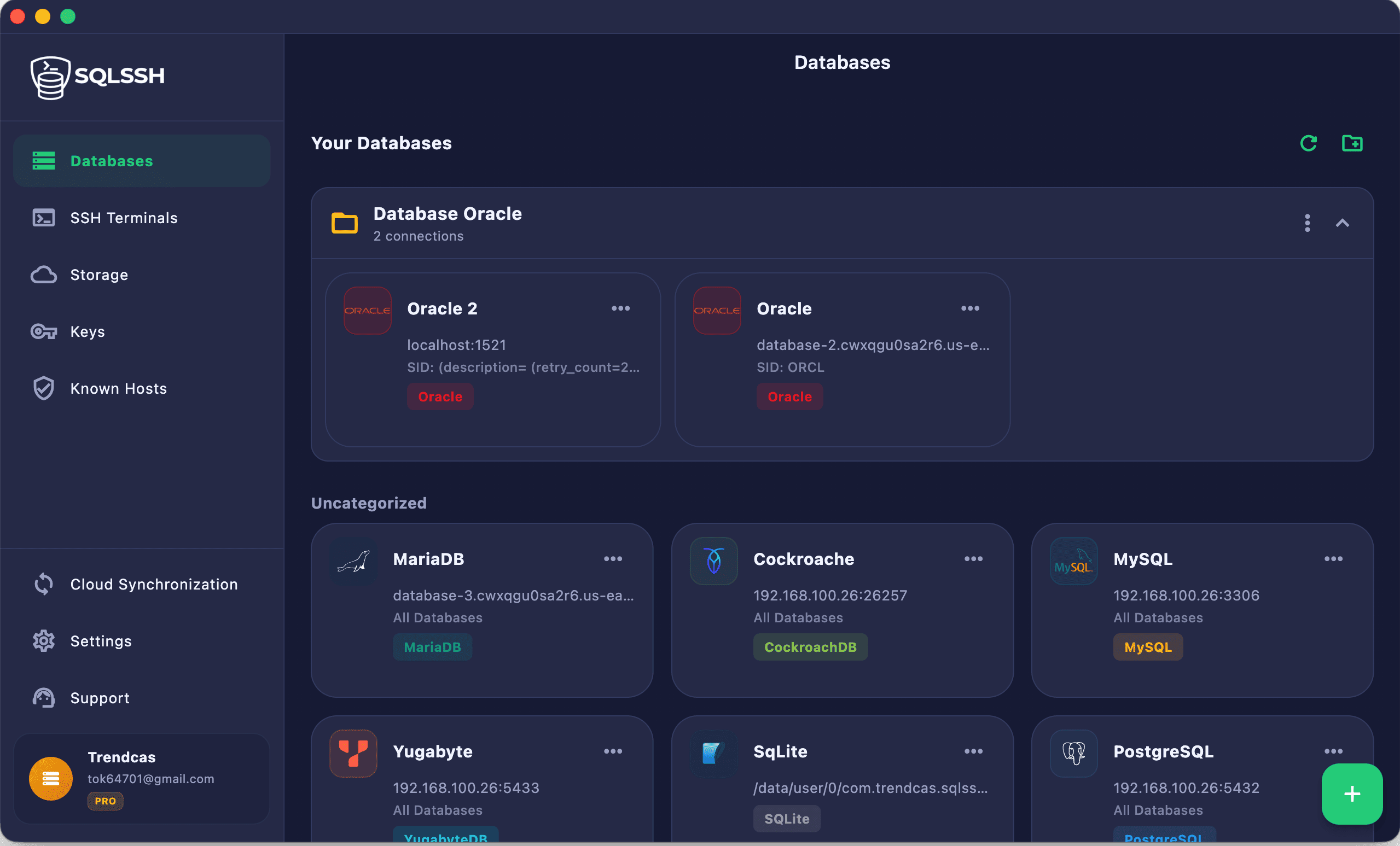
Task: Click the SQLite type tag
Action: 787,819
